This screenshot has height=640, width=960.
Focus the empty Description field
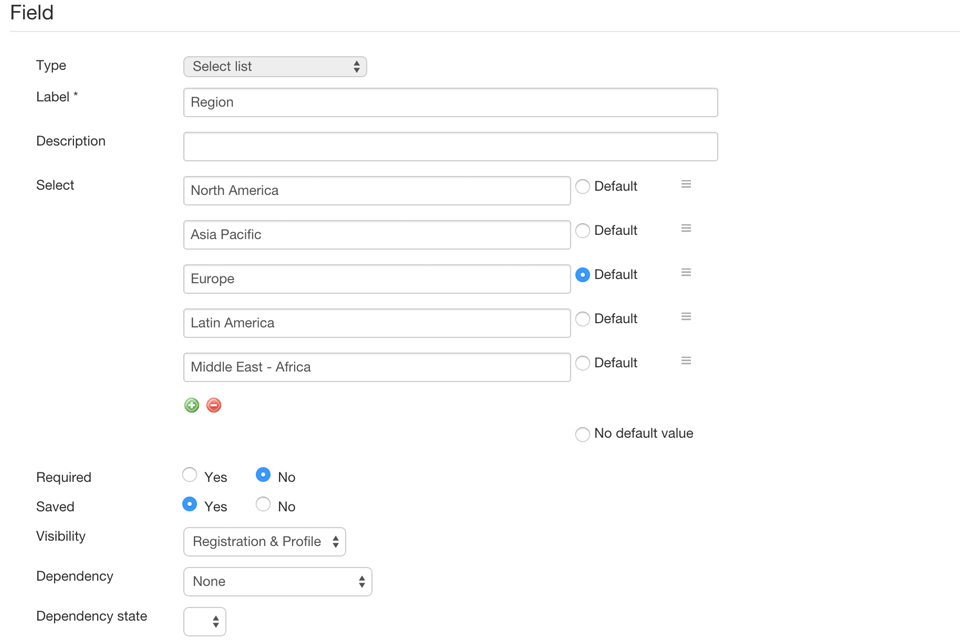451,146
